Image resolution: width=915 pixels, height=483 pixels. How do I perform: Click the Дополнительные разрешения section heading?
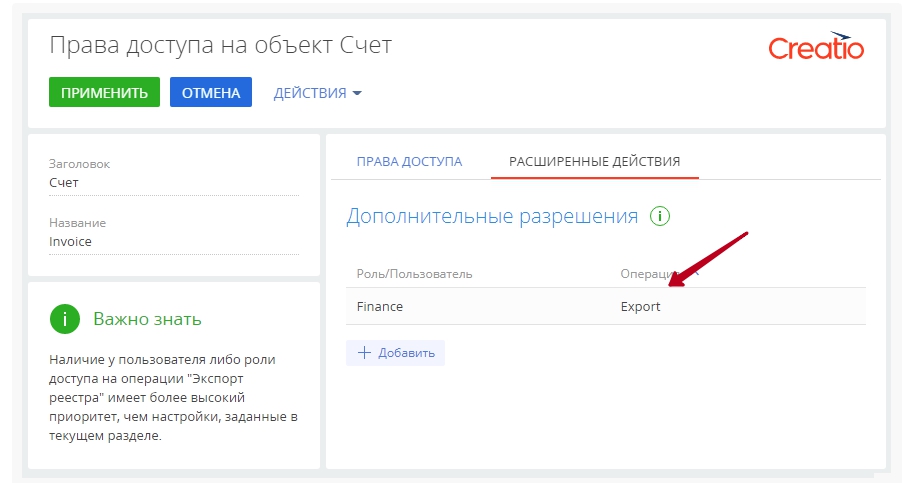[491, 216]
